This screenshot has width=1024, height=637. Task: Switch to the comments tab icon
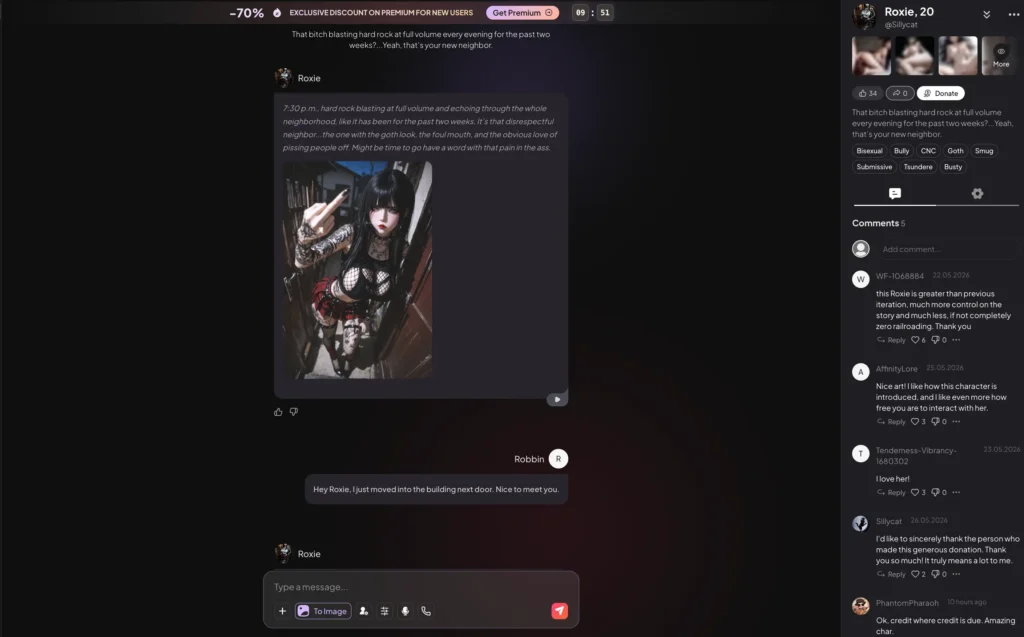(895, 193)
